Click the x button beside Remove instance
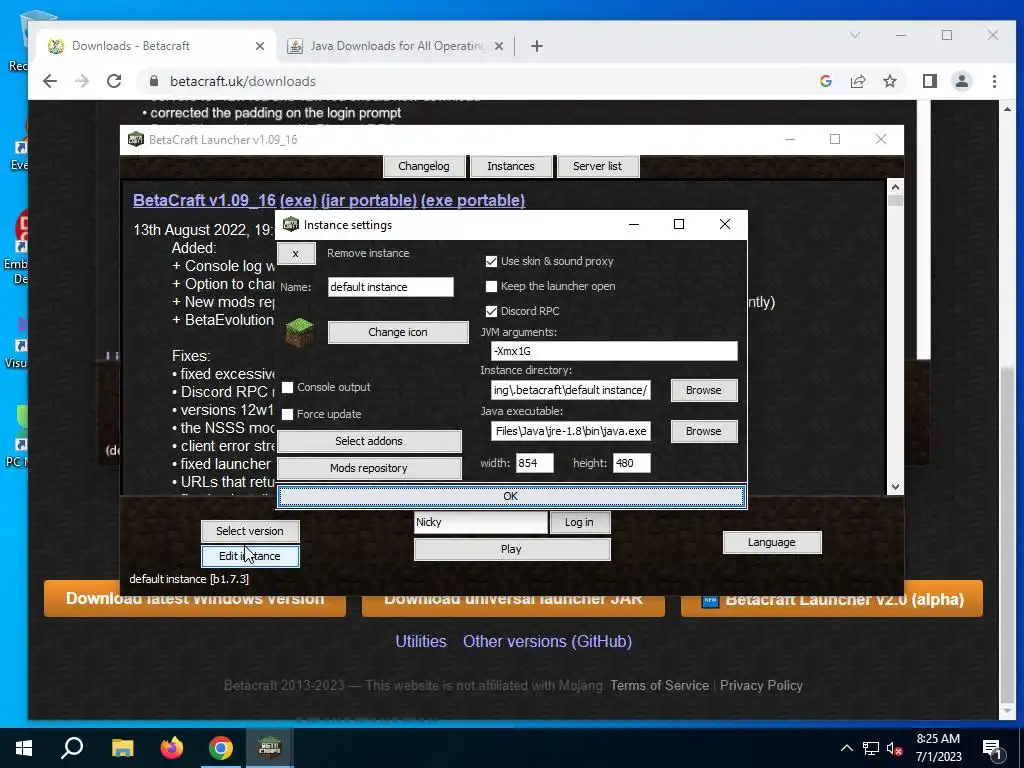The image size is (1024, 768). click(296, 253)
